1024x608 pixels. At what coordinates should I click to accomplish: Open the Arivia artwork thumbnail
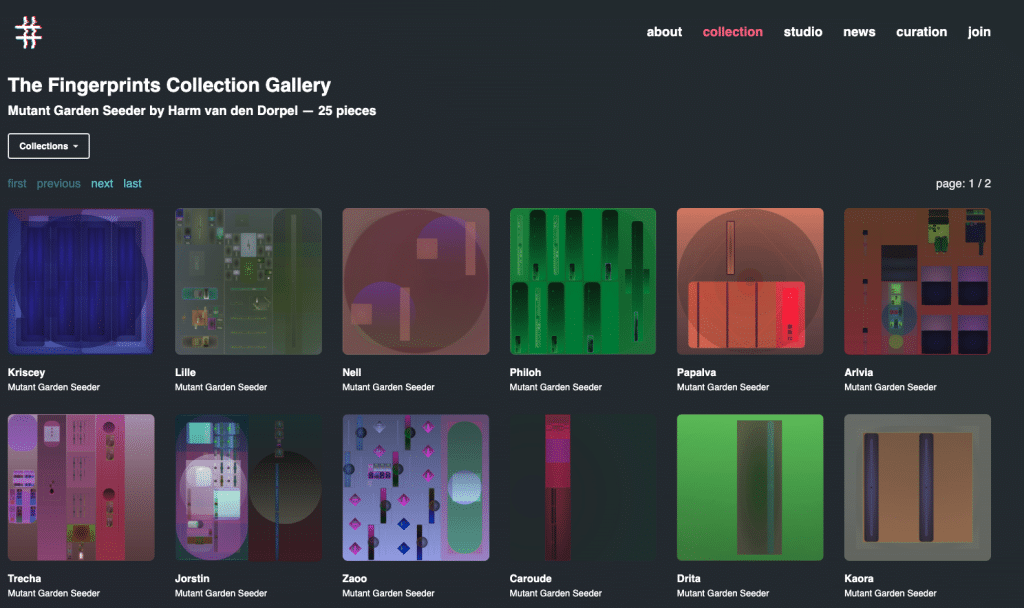(917, 281)
